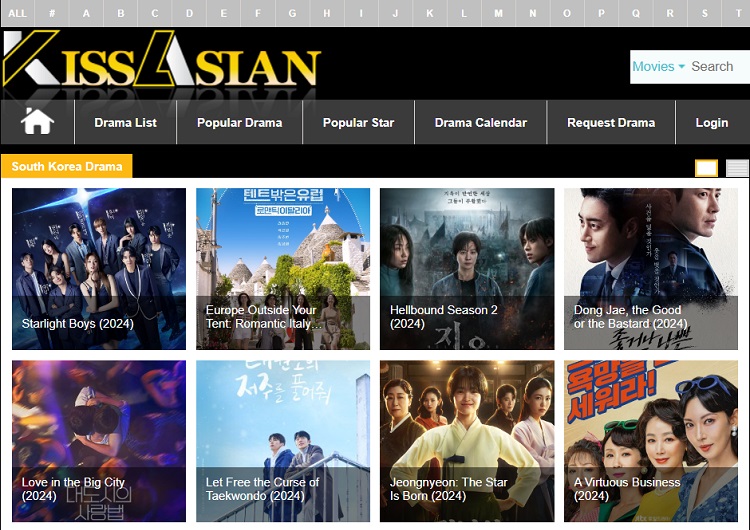Open the Drama Calendar
This screenshot has height=530, width=750.
pos(480,123)
